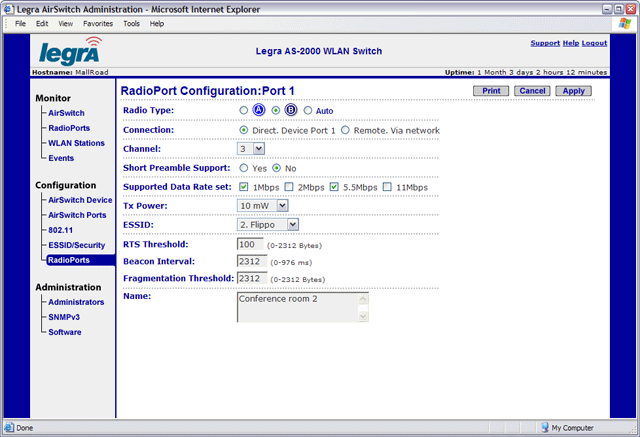This screenshot has width=640, height=437.
Task: Enable the 11Mbps data rate checkbox
Action: pyautogui.click(x=387, y=187)
